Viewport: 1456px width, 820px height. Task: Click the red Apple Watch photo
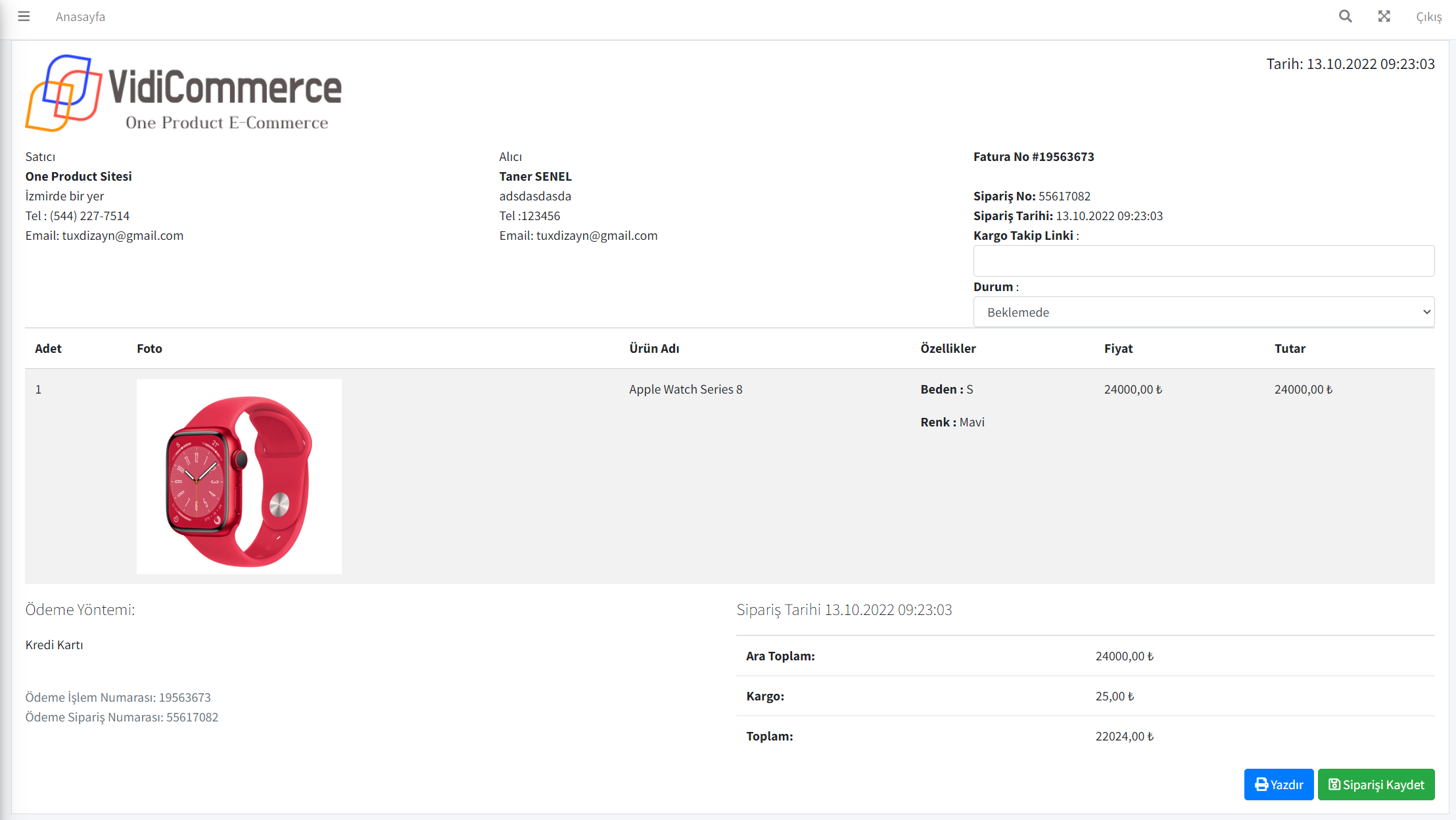click(239, 476)
